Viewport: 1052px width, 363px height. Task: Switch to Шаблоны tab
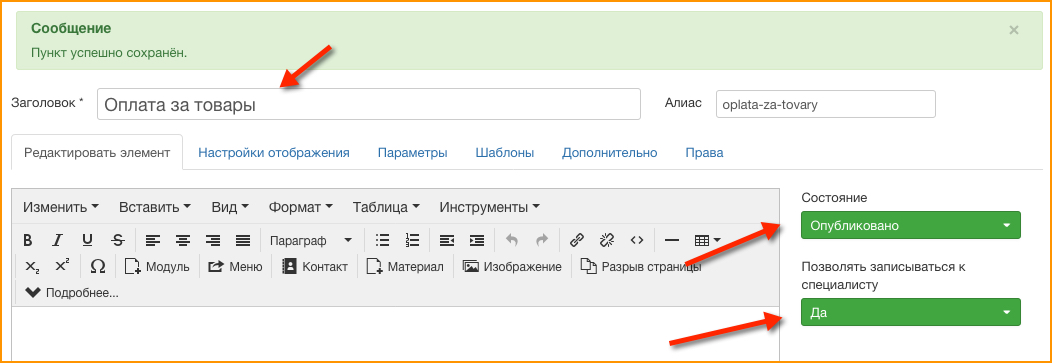coord(505,152)
